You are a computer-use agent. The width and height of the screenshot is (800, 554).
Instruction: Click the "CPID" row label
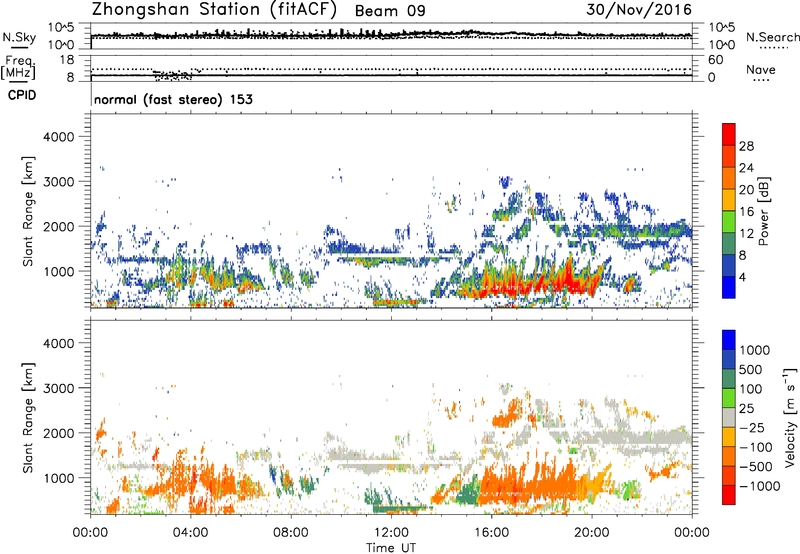22,95
